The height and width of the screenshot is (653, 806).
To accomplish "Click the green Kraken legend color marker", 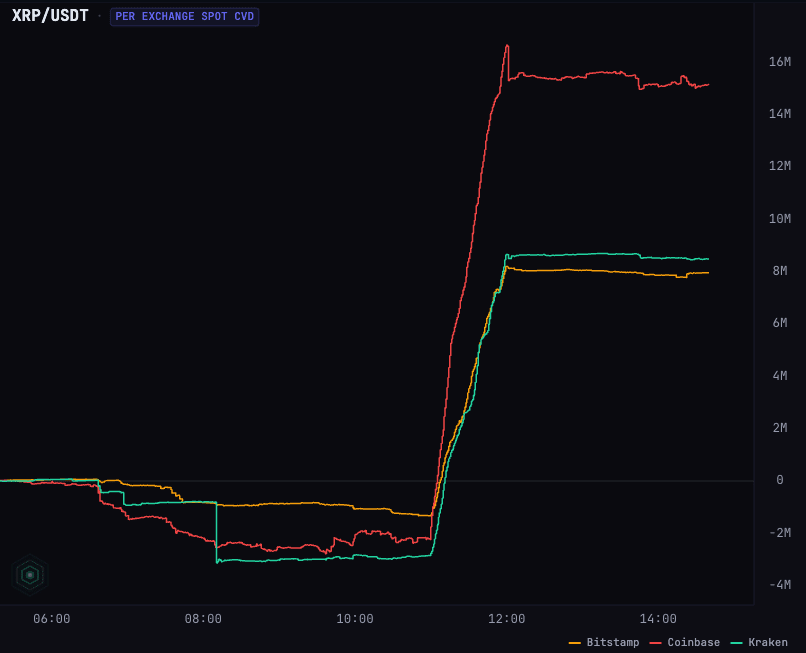I will point(736,642).
